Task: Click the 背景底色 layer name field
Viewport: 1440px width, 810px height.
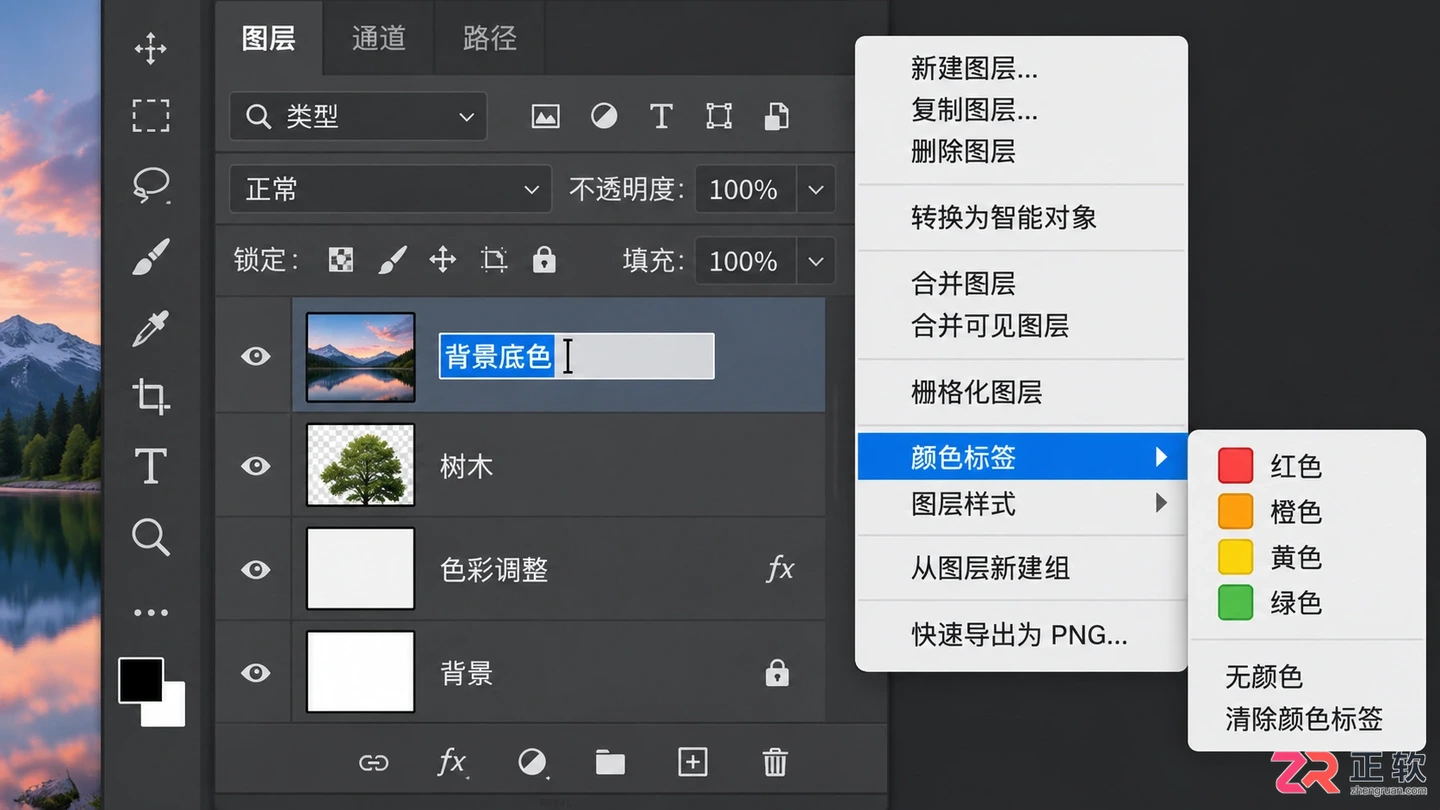Action: (x=577, y=356)
